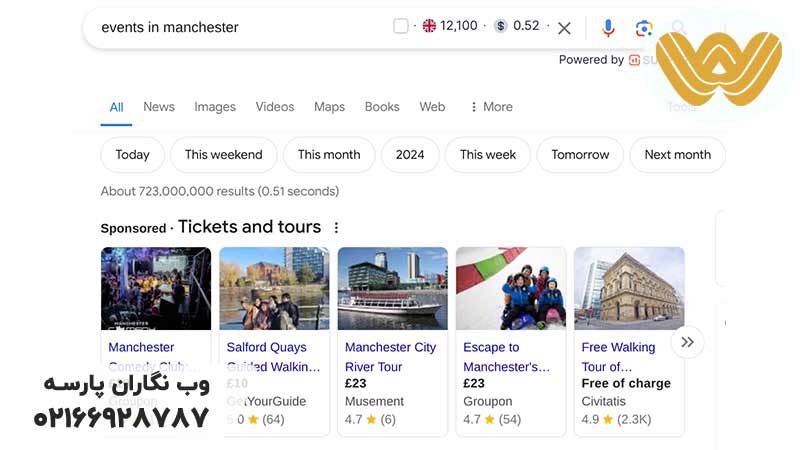Image resolution: width=800 pixels, height=450 pixels.
Task: Click the UK flag search volume icon
Action: point(429,26)
